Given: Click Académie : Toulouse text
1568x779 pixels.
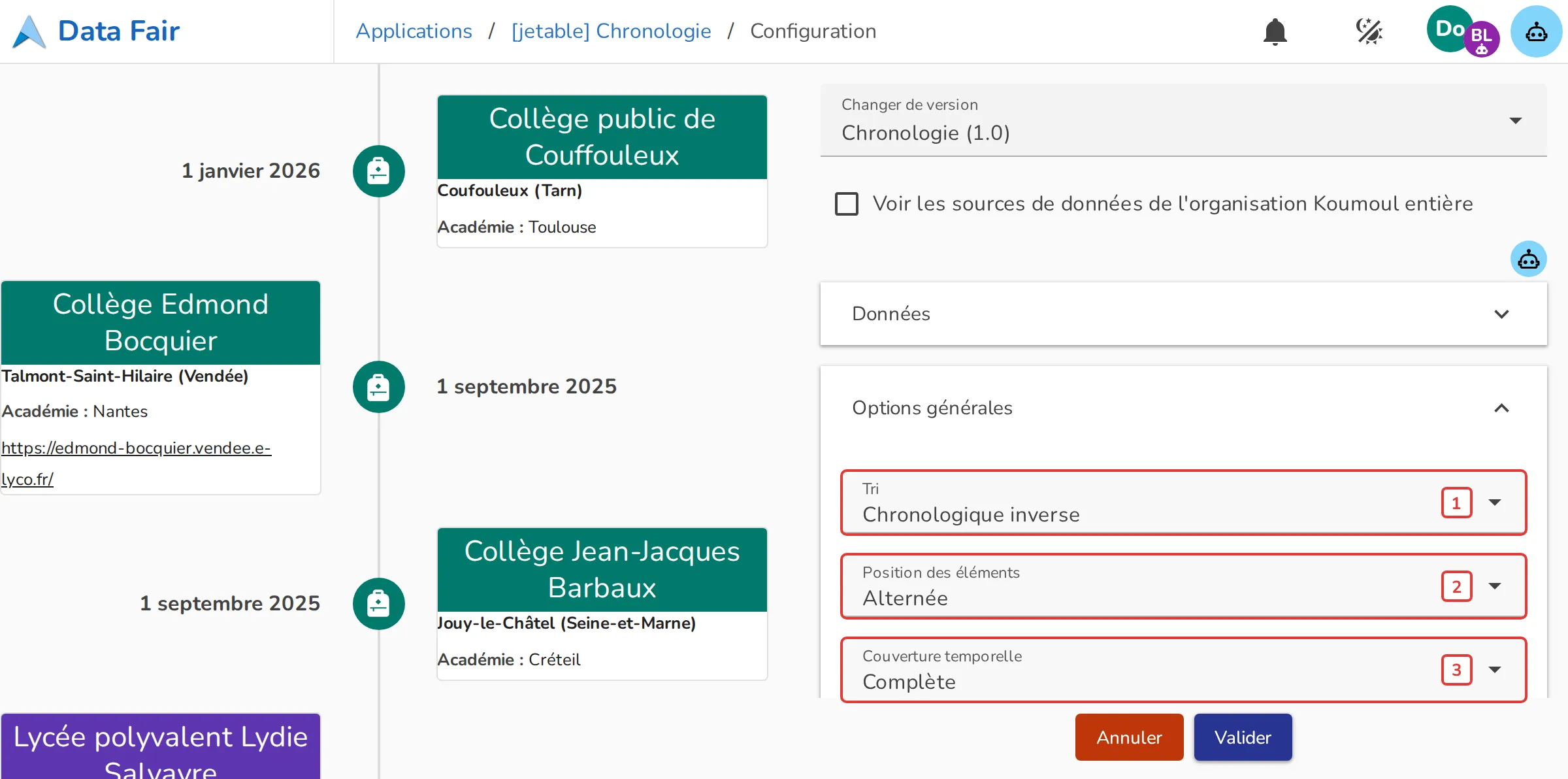Looking at the screenshot, I should coord(517,227).
